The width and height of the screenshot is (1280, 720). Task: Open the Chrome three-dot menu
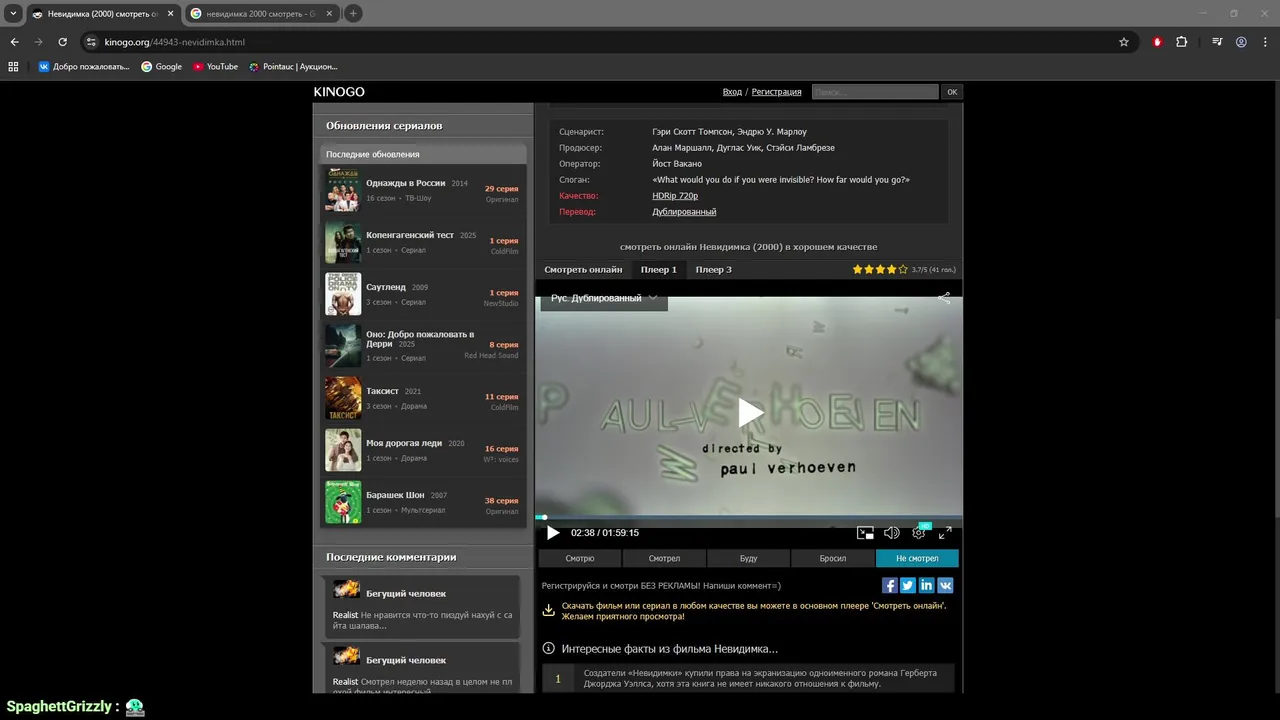pos(1264,42)
